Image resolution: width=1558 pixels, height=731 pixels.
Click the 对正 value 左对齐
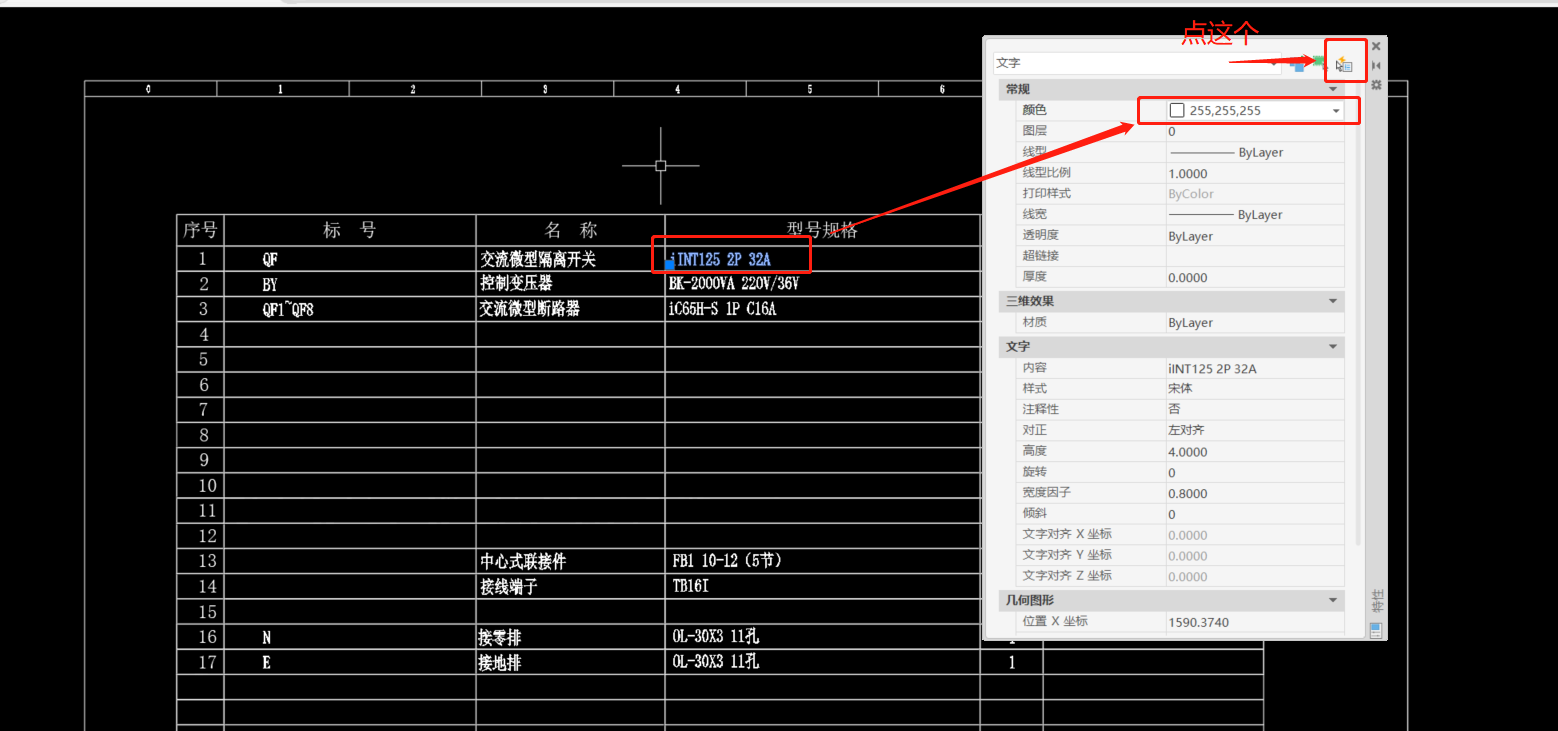pyautogui.click(x=1255, y=430)
